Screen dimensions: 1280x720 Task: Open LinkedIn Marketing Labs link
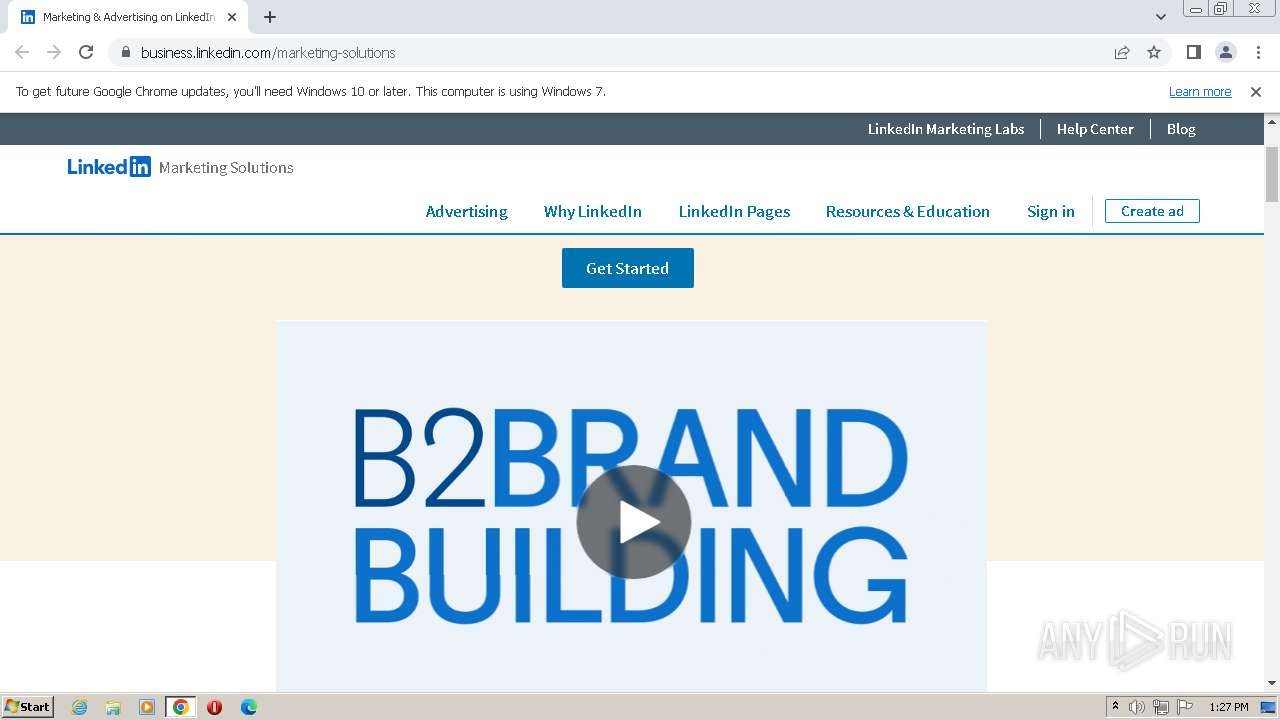pos(946,129)
